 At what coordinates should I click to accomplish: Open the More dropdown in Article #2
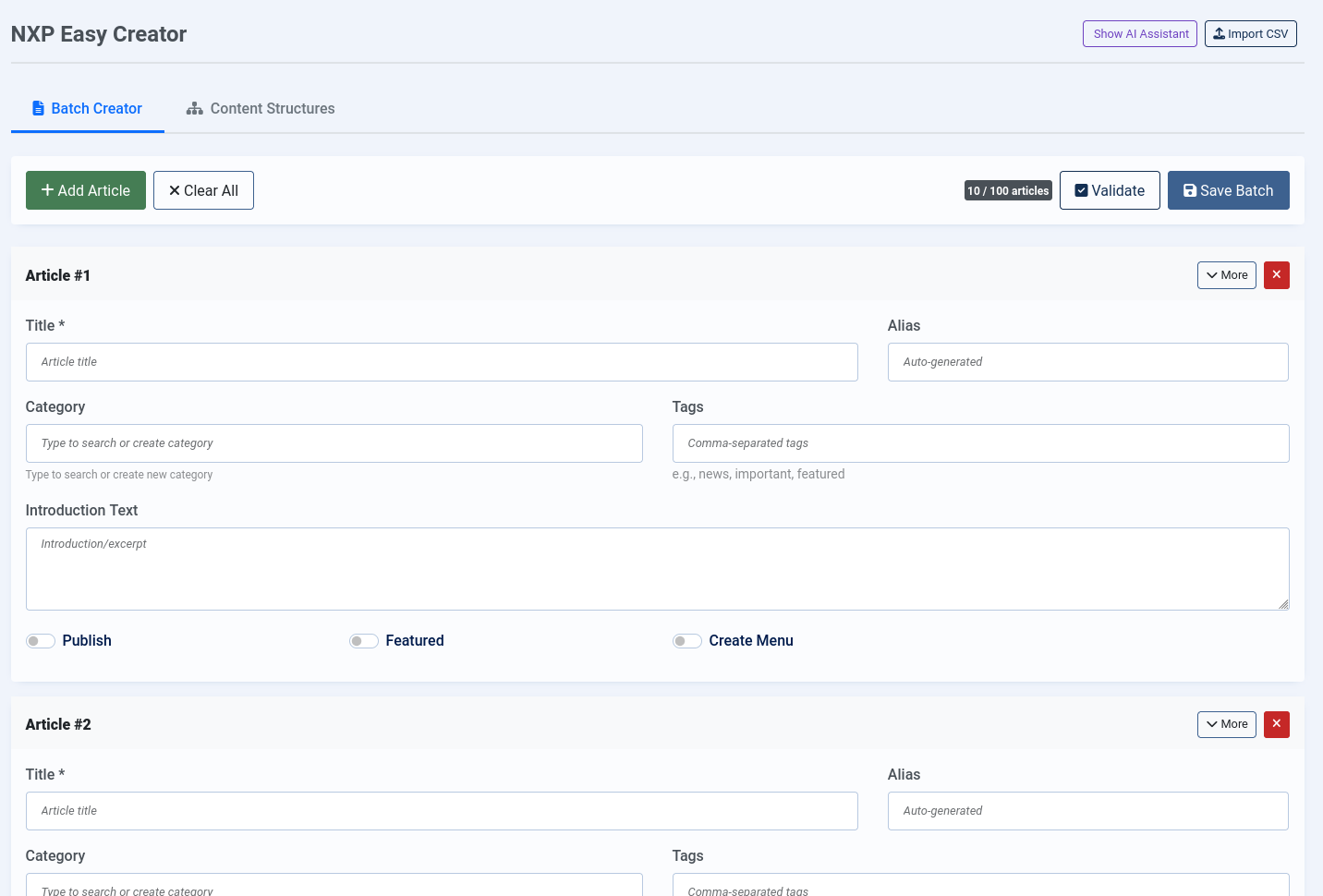click(1226, 724)
